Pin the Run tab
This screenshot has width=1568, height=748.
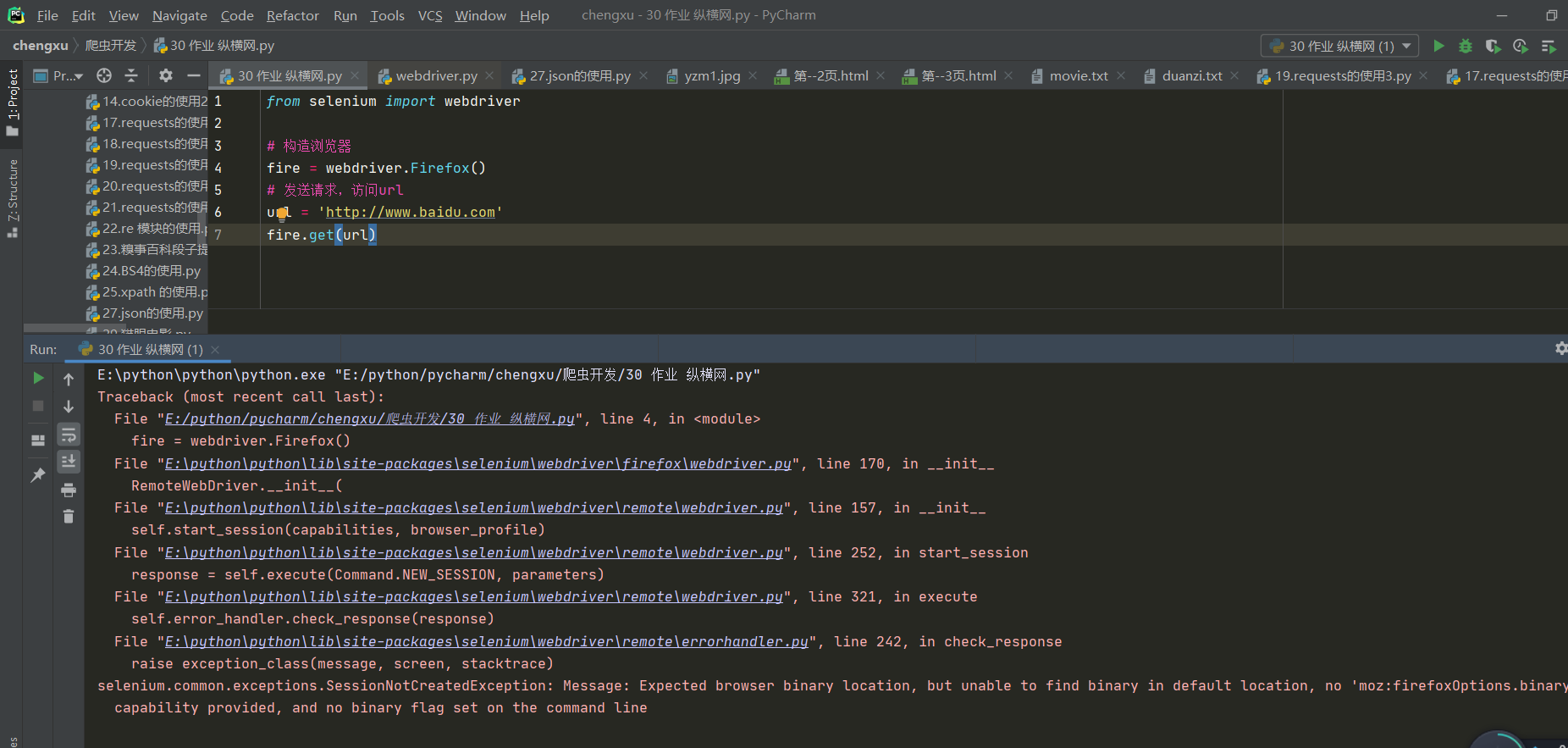[38, 475]
